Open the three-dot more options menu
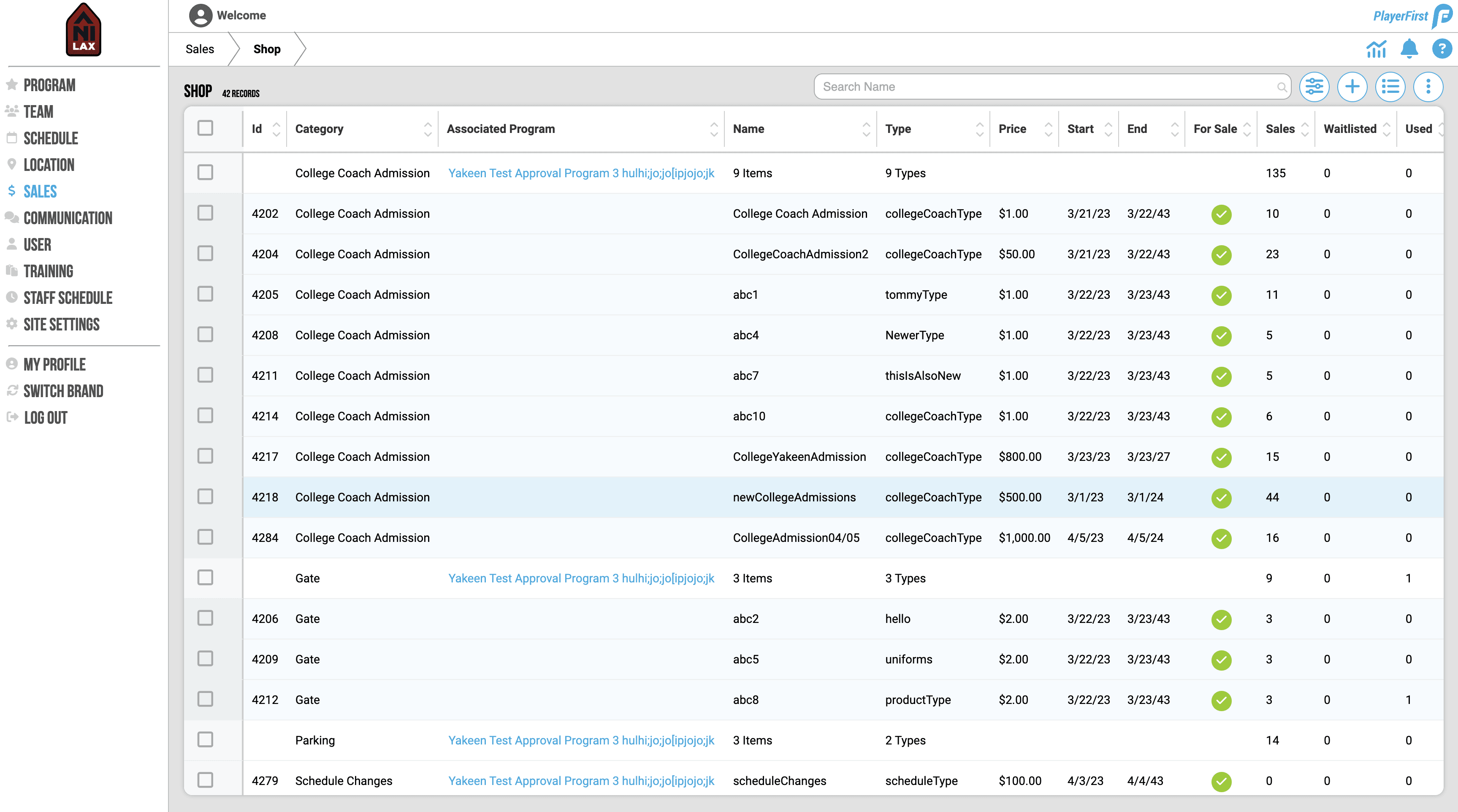The image size is (1458, 812). [x=1428, y=87]
